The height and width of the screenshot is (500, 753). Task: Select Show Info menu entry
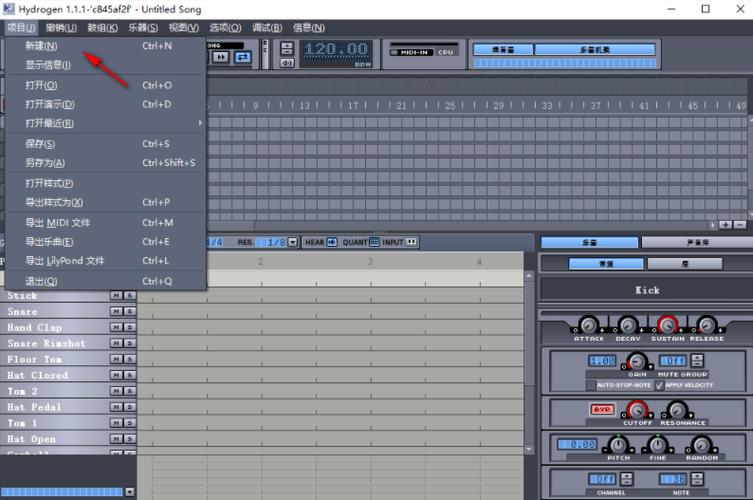tap(106, 65)
